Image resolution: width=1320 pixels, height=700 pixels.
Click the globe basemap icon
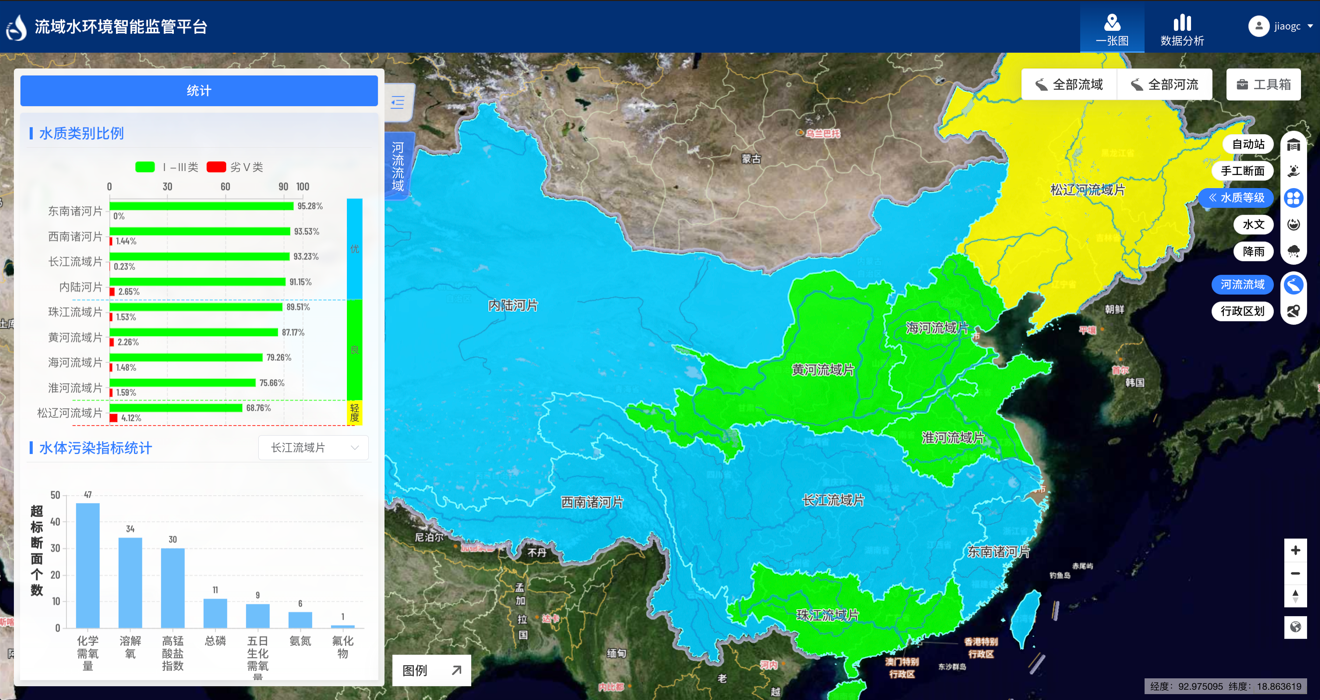[1295, 627]
